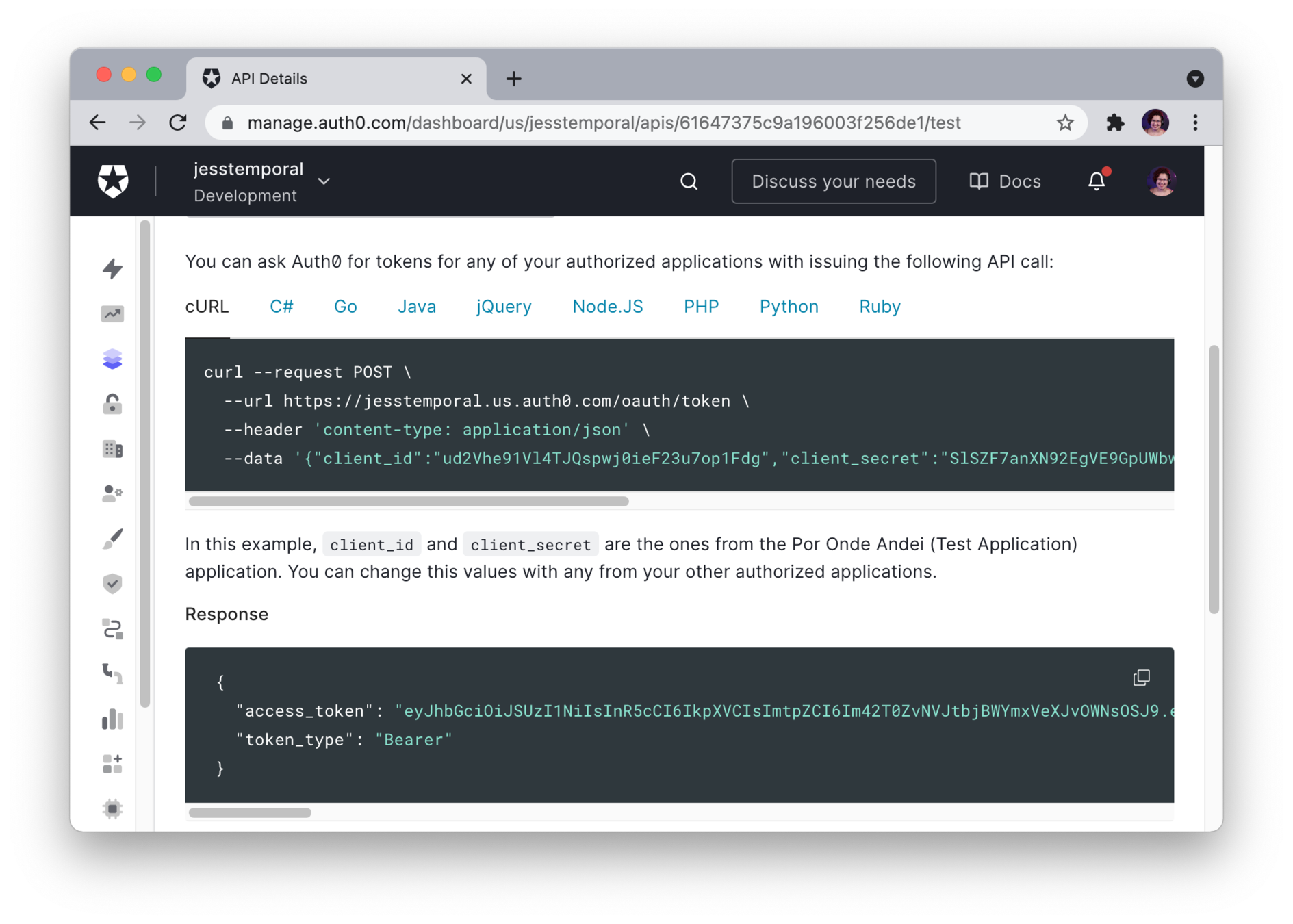
Task: Switch to the Python code tab
Action: [789, 307]
